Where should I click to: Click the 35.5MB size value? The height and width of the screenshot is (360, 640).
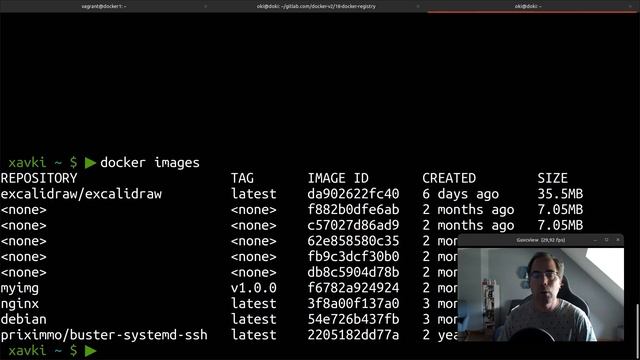point(560,194)
